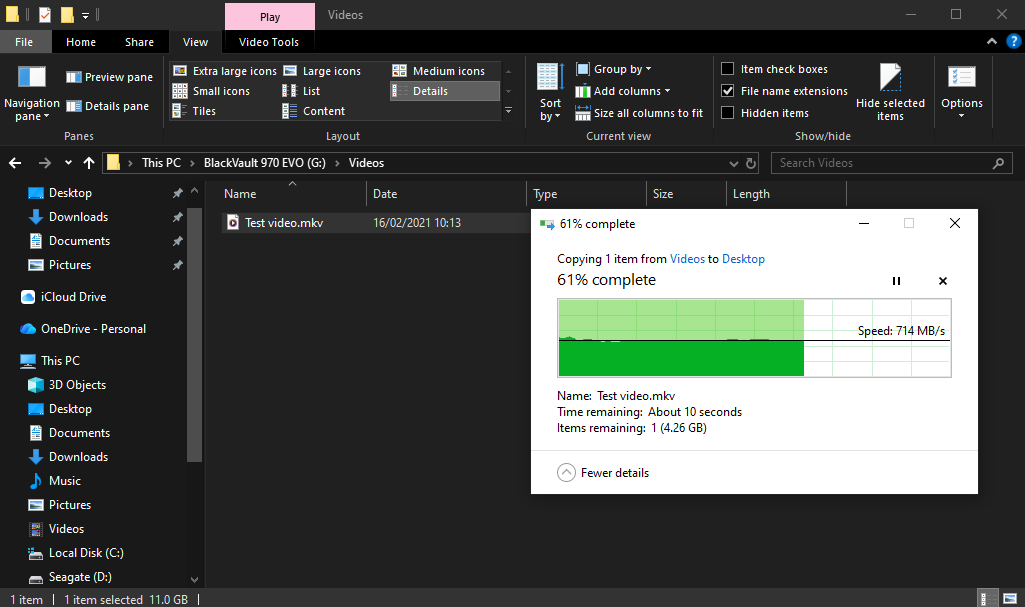
Task: Click the copy progress speed graph
Action: pos(754,338)
